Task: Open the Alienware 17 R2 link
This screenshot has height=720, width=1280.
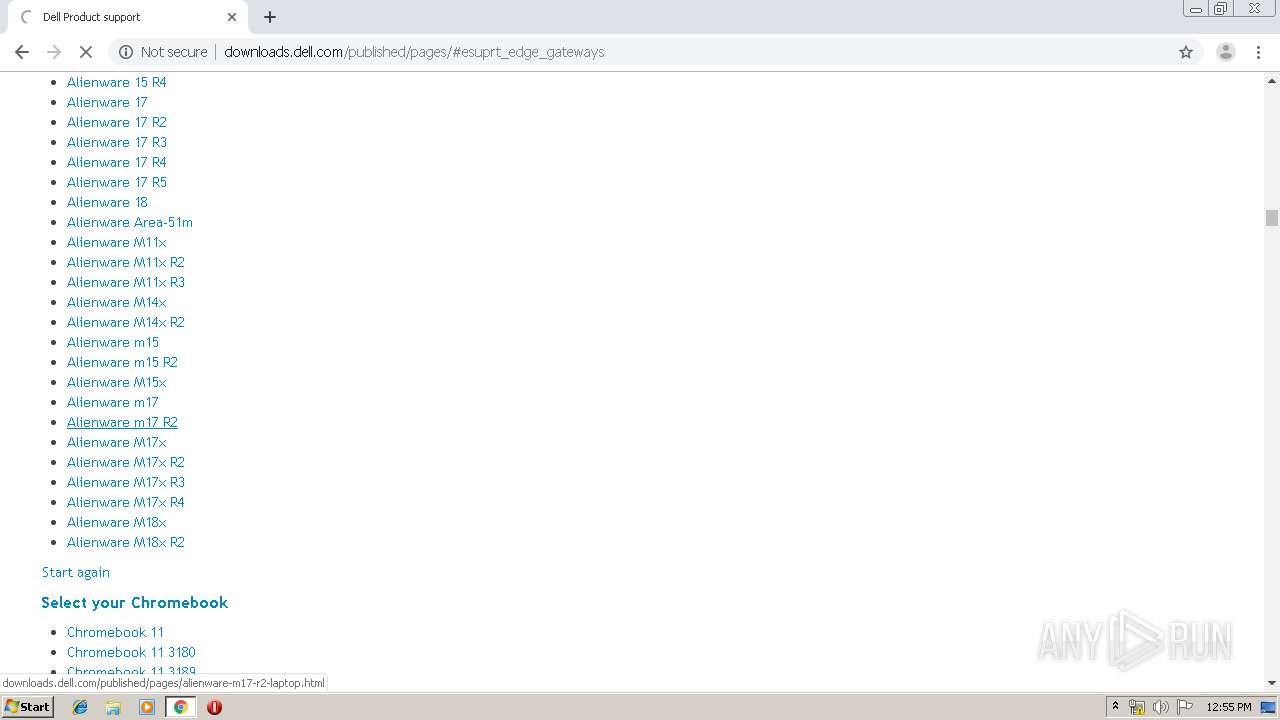Action: (117, 122)
